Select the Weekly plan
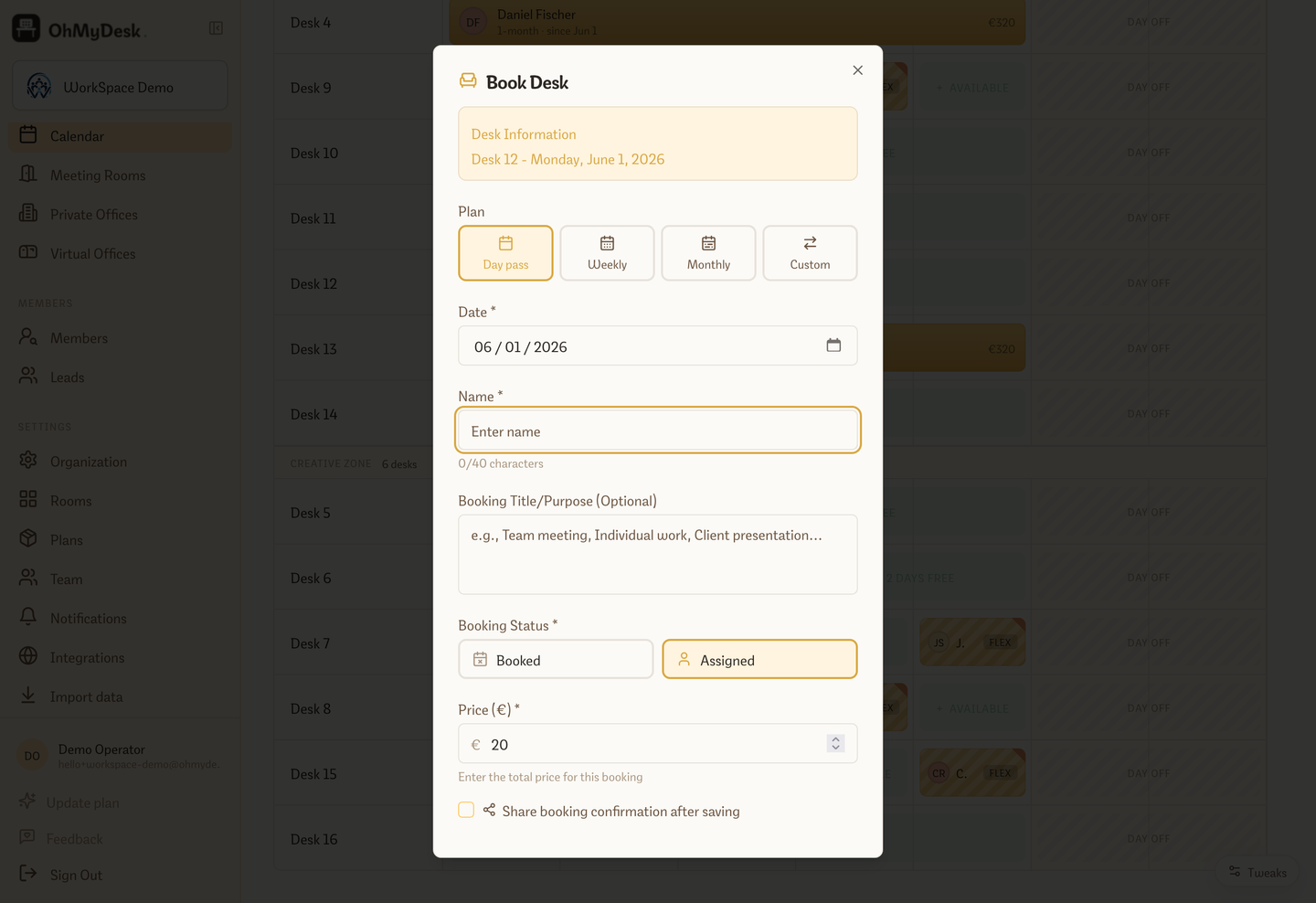 click(607, 253)
